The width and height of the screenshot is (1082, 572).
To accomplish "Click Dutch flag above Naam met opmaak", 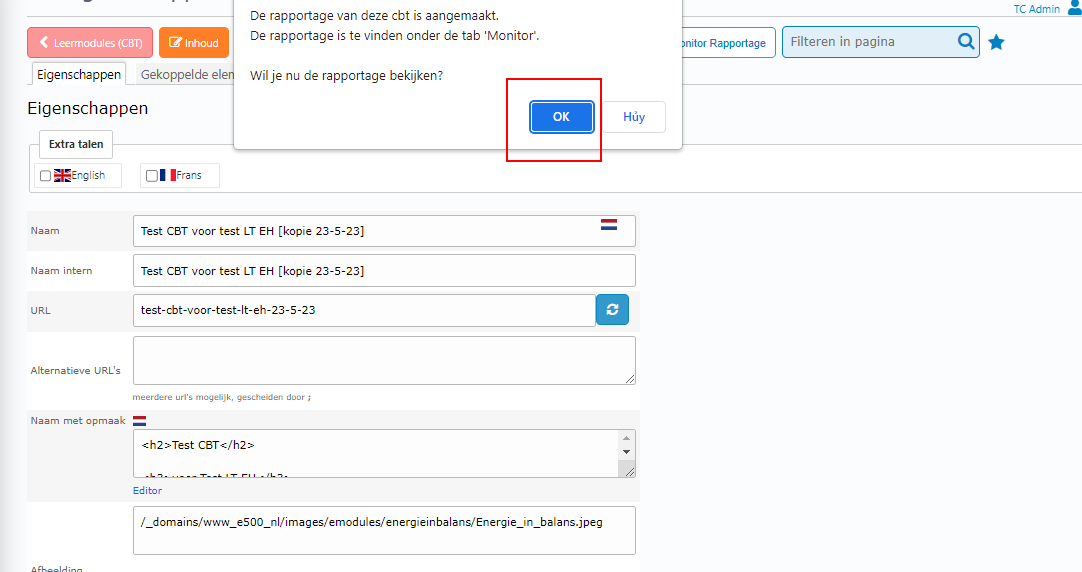I will [x=140, y=421].
